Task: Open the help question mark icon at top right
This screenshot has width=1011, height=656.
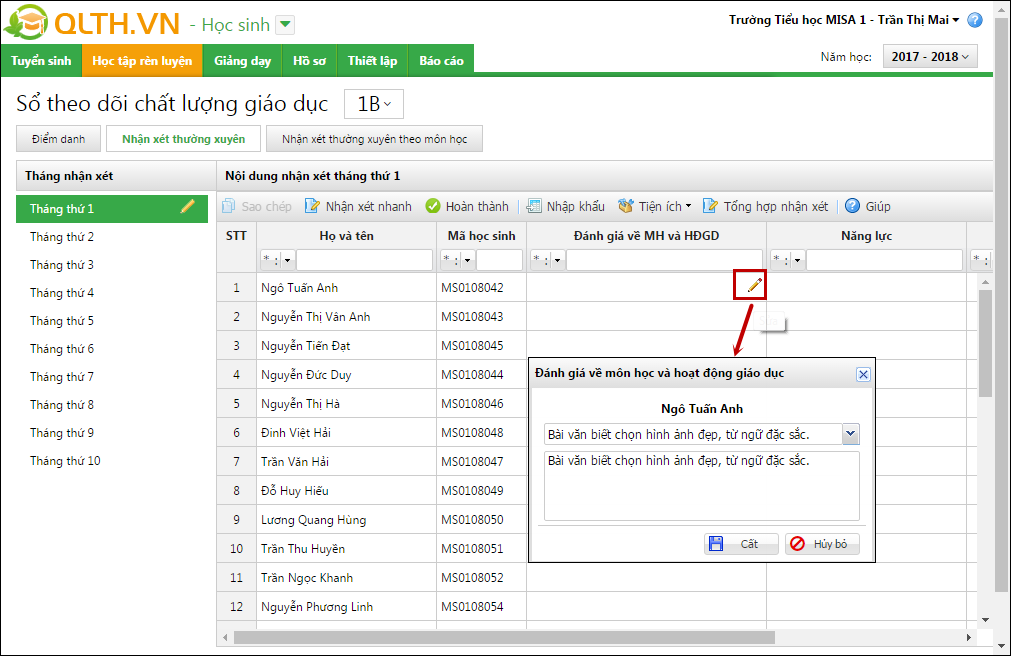Action: [975, 20]
